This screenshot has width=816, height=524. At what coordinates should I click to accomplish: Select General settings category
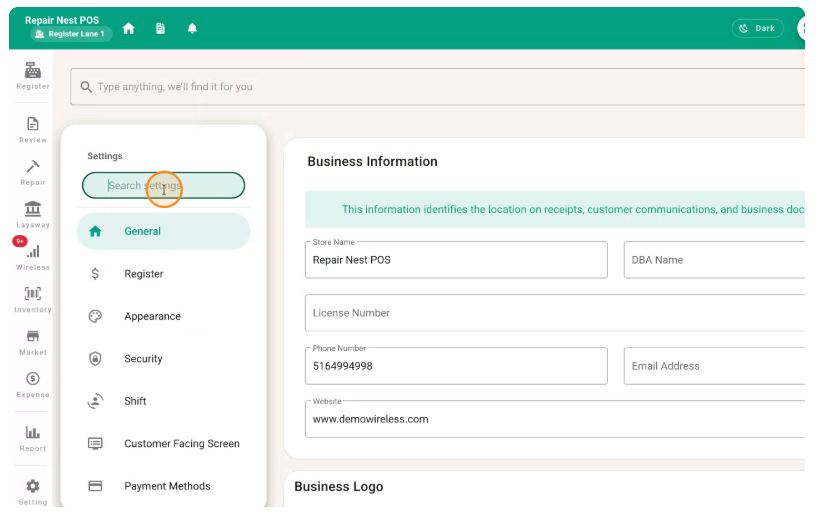163,231
